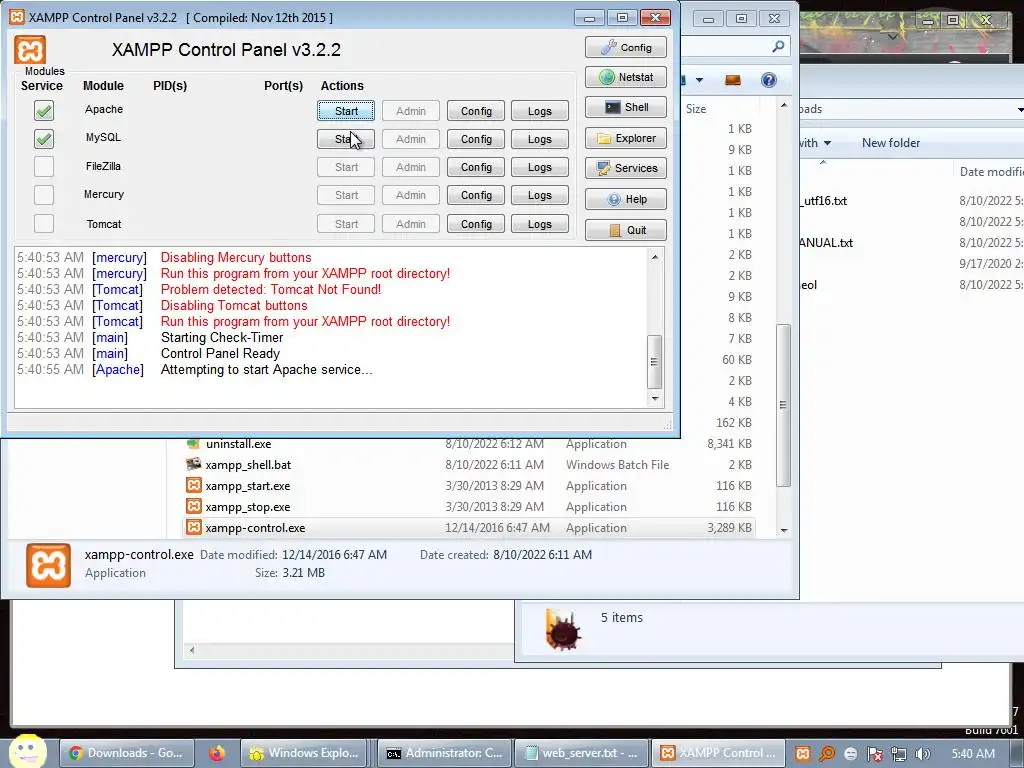Click the bug icon in the bottom details pane
1024x768 pixels.
[562, 630]
